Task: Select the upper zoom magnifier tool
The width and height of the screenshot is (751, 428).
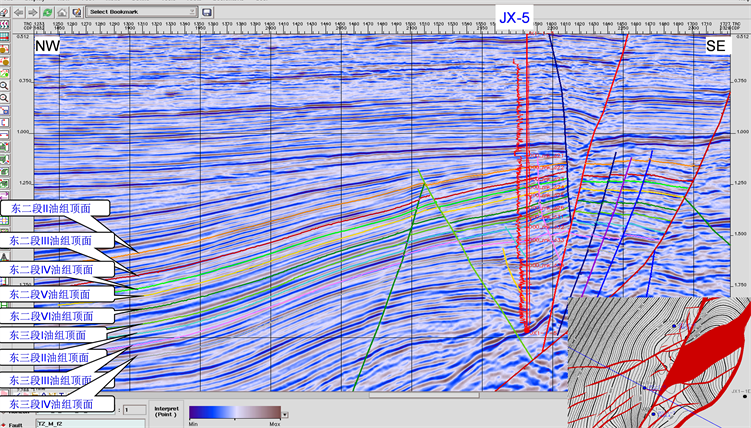Action: click(5, 86)
